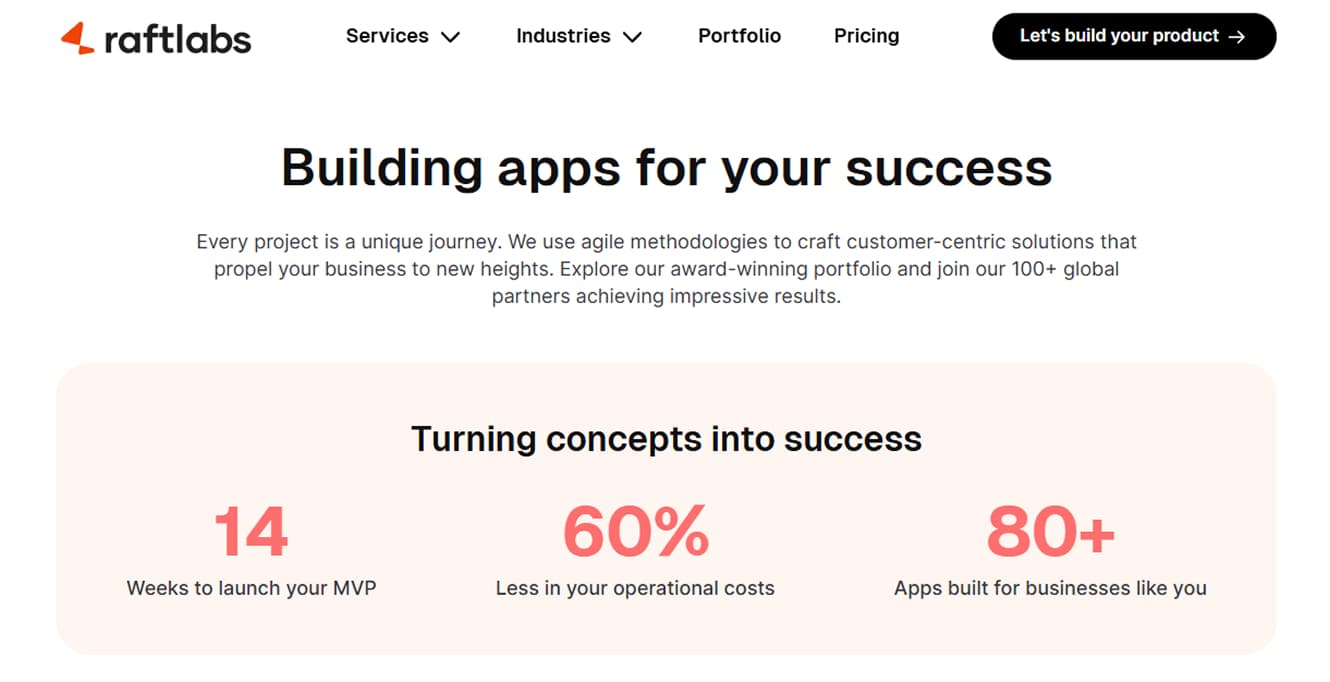
Task: Click the Building apps for your success headline
Action: click(x=667, y=167)
